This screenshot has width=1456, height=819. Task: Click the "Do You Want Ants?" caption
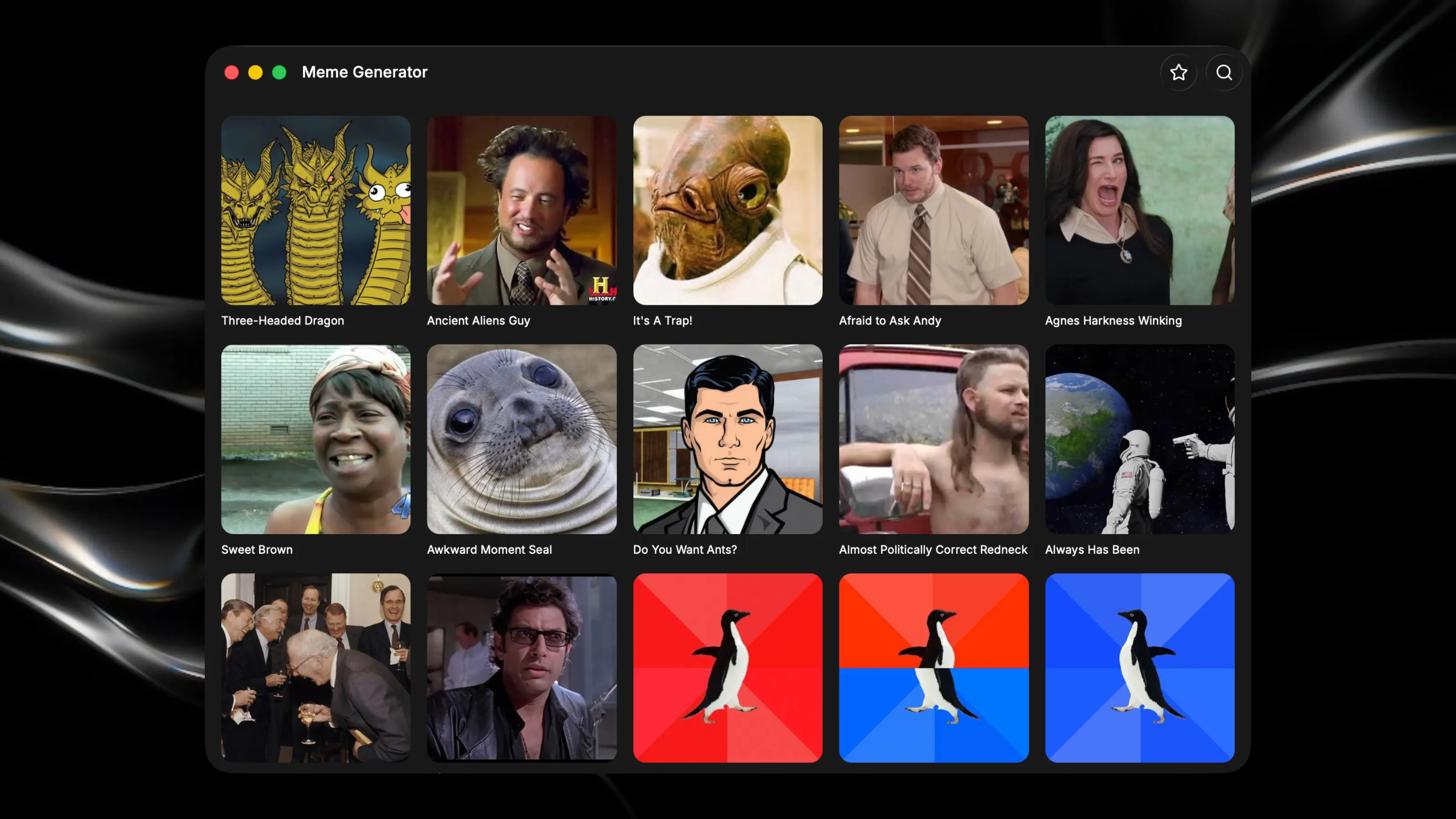click(x=685, y=549)
